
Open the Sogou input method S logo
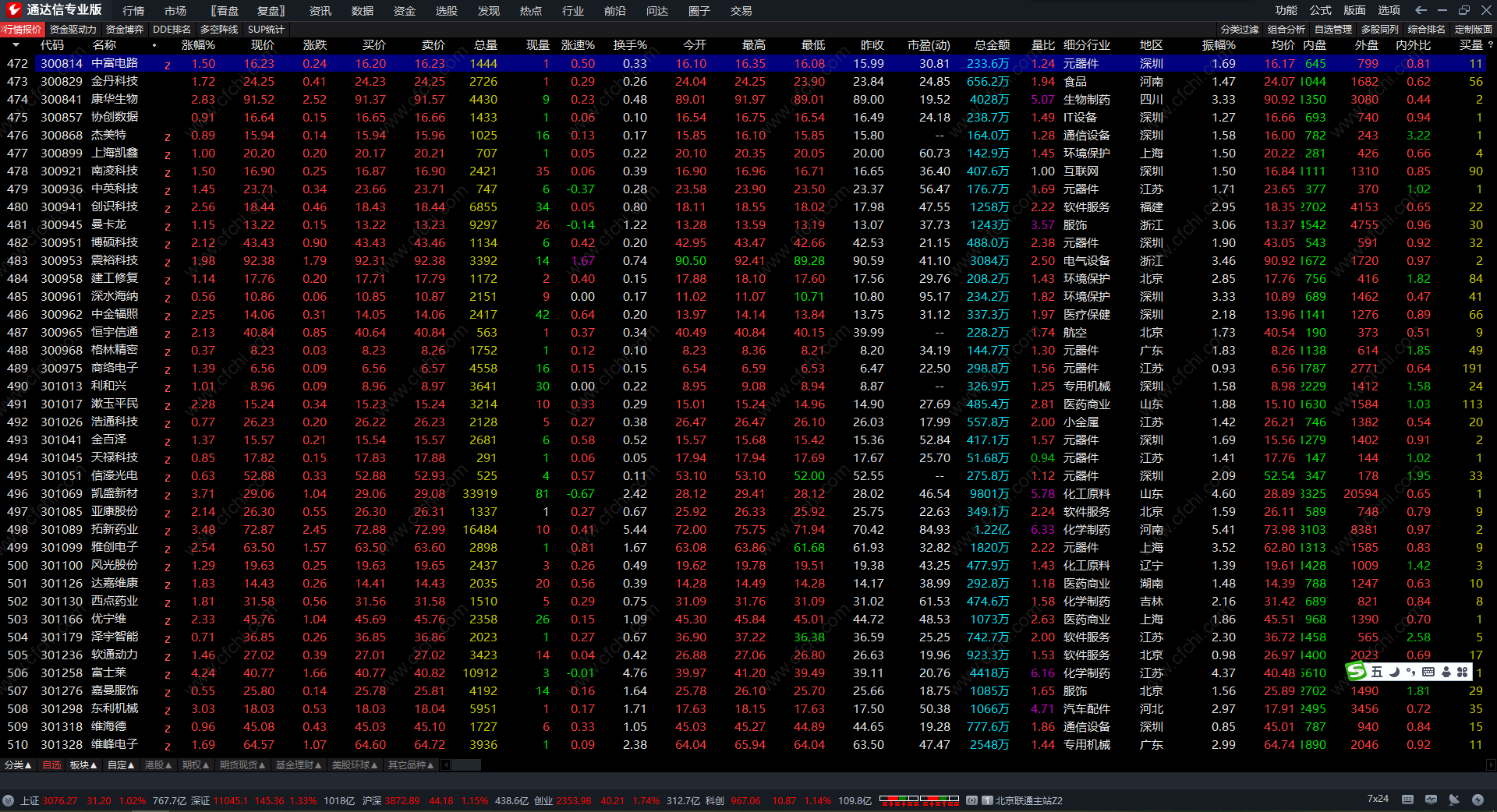point(1357,672)
